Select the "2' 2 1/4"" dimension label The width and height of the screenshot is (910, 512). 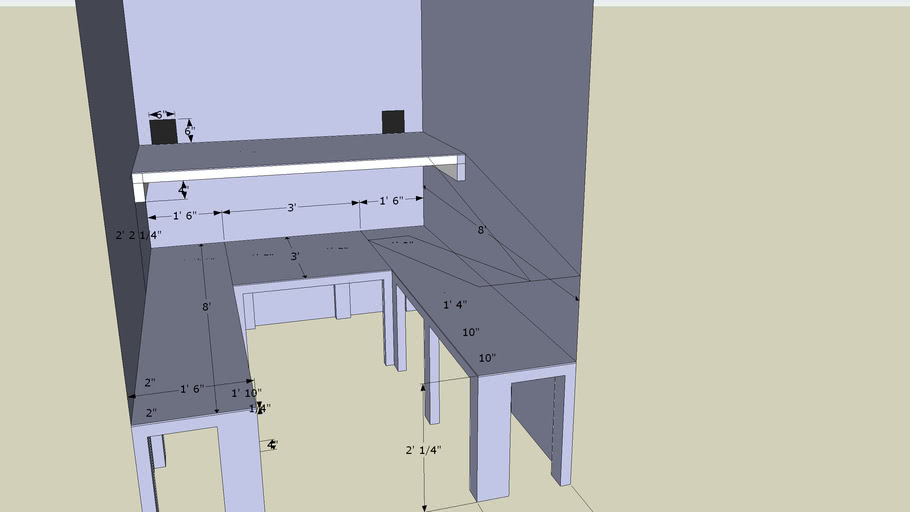tap(138, 234)
